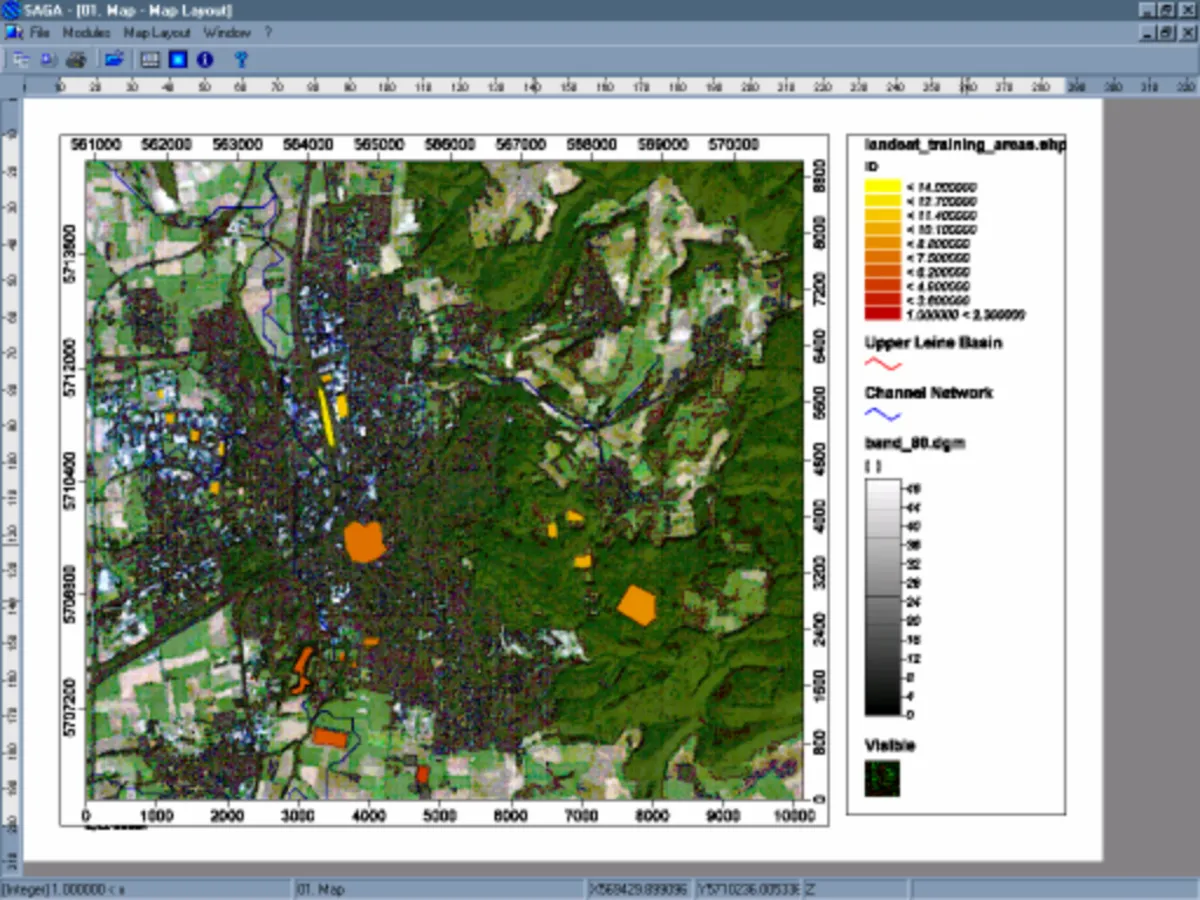
Task: Click the Visible layer thumbnail in legend
Action: click(x=882, y=778)
